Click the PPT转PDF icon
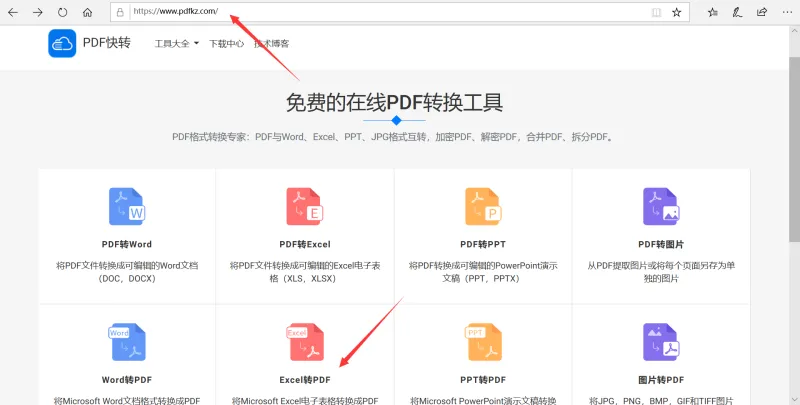The height and width of the screenshot is (405, 800). 483,342
